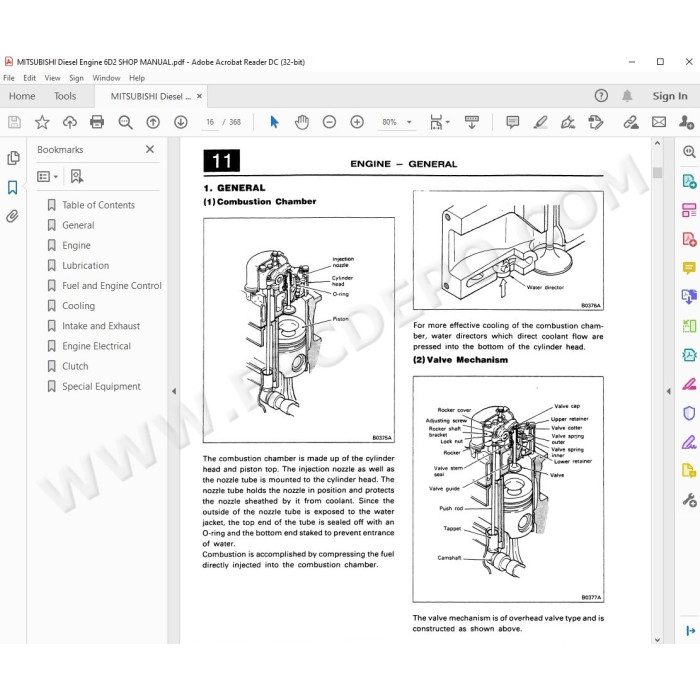Click the Save file icon
The width and height of the screenshot is (700, 700).
coord(14,122)
